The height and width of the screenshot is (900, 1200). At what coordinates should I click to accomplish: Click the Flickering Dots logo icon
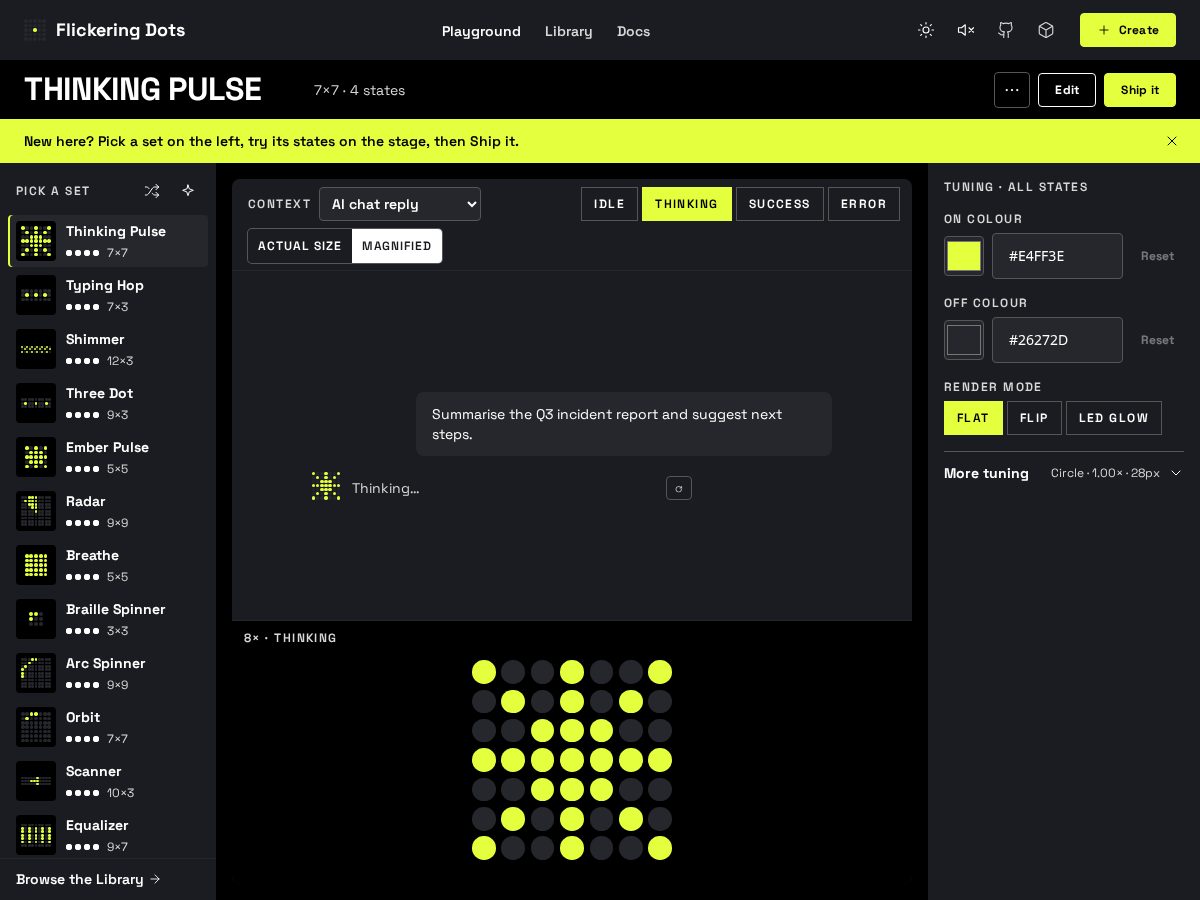[35, 30]
